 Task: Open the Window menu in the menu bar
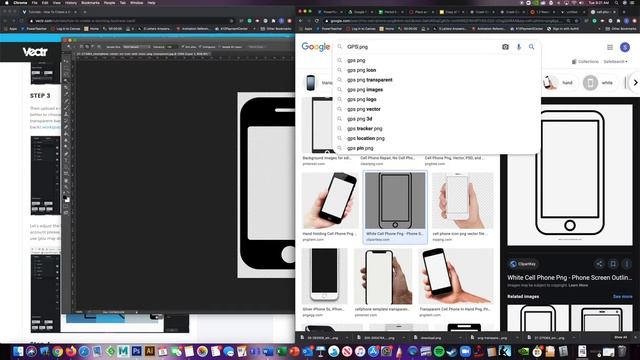point(136,3)
